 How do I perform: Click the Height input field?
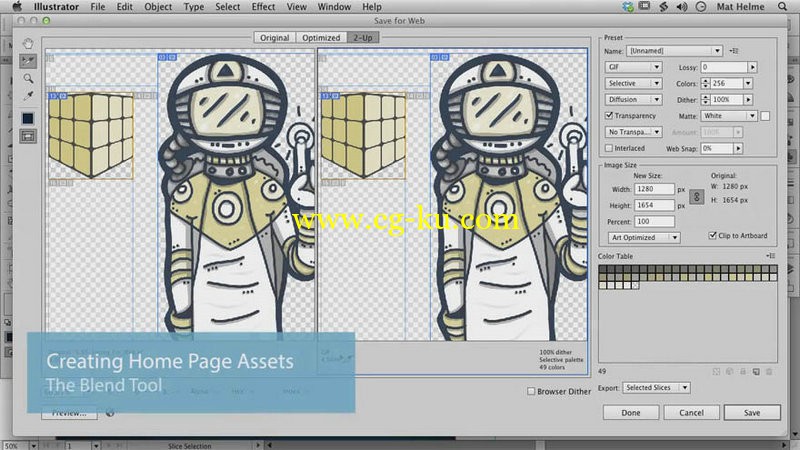pos(654,205)
